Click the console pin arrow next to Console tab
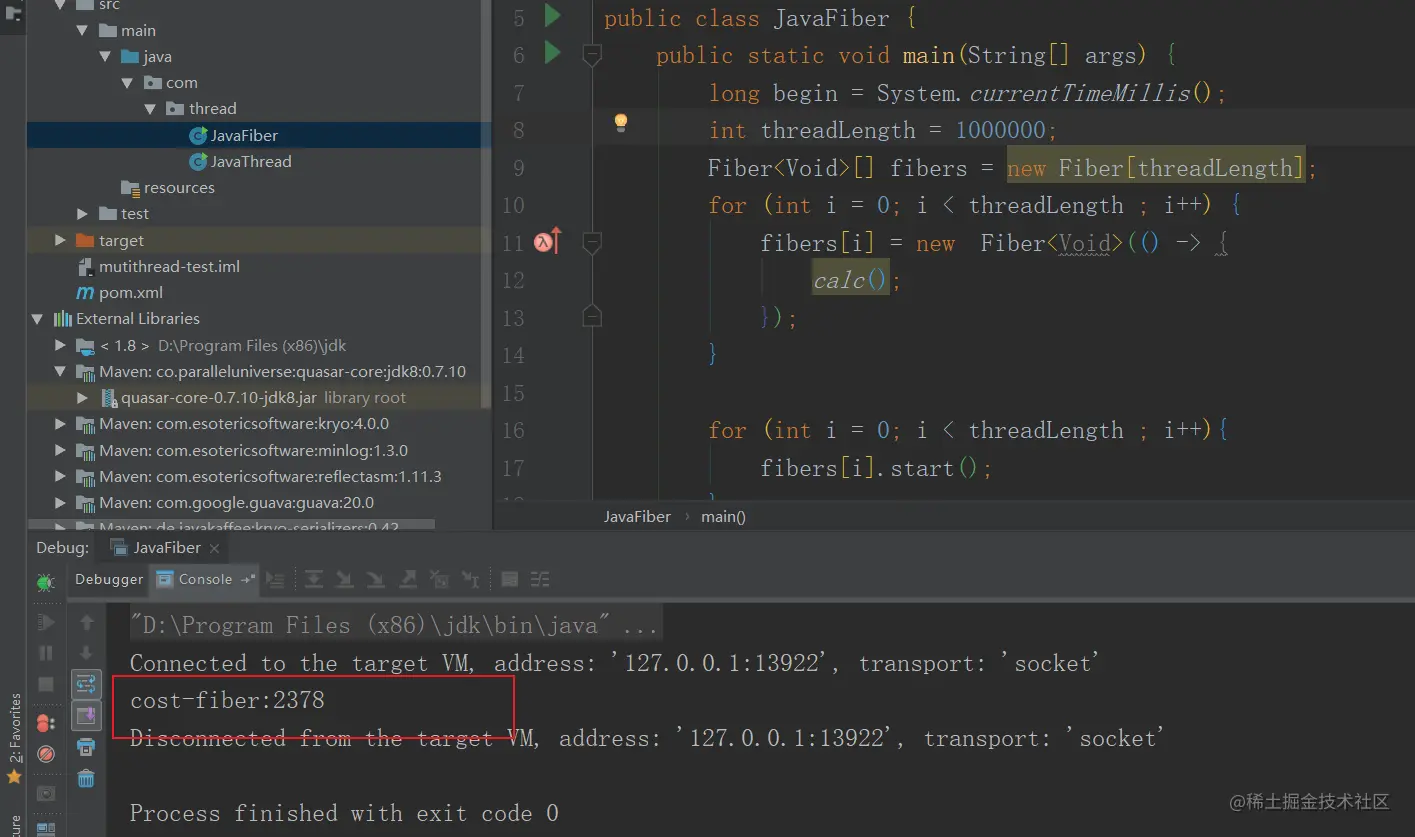The height and width of the screenshot is (837, 1415). tap(248, 579)
